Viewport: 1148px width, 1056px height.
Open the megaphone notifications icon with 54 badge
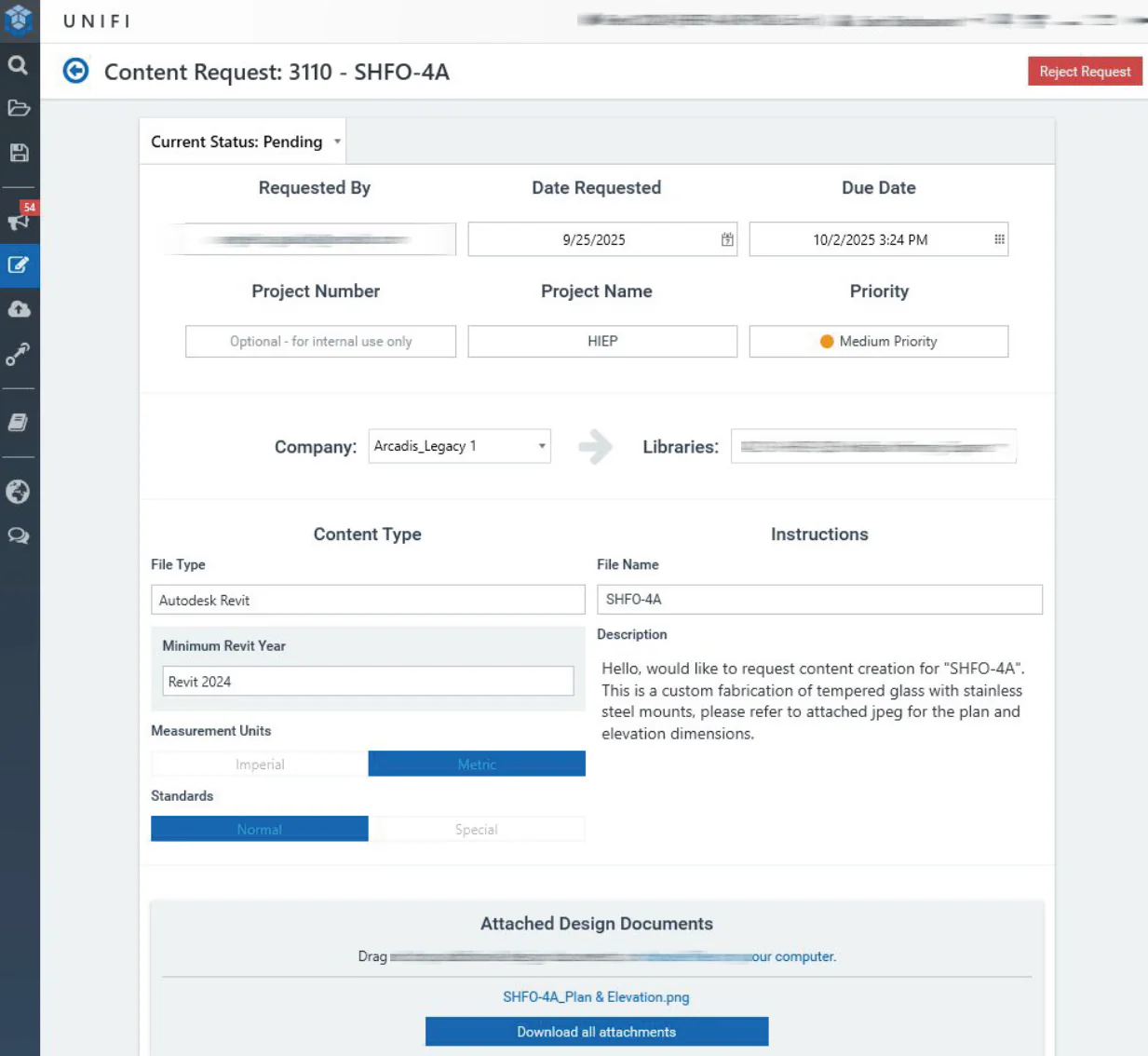point(19,220)
